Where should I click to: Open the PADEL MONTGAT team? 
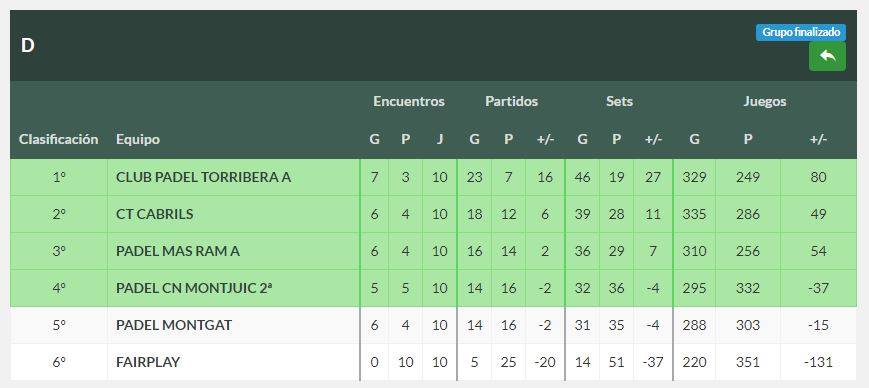click(174, 325)
